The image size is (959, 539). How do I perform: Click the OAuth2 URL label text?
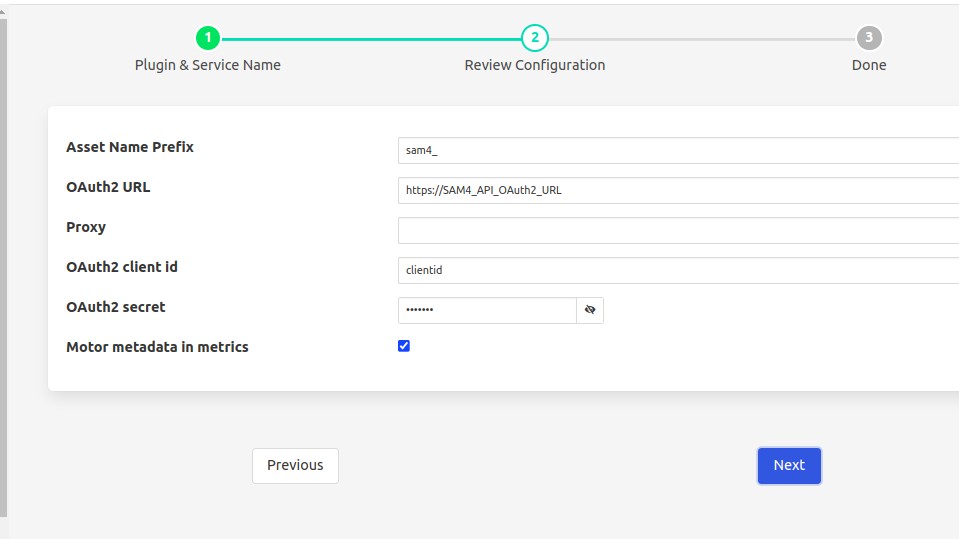click(x=108, y=187)
